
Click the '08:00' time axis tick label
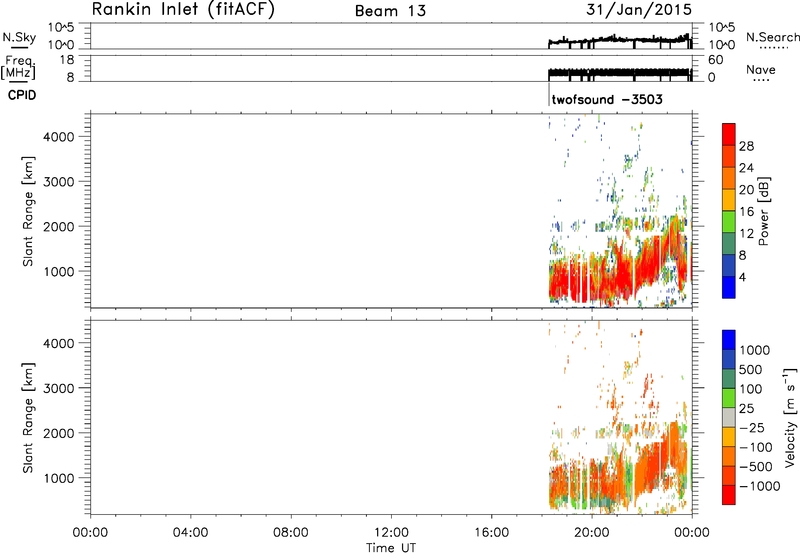pos(291,533)
